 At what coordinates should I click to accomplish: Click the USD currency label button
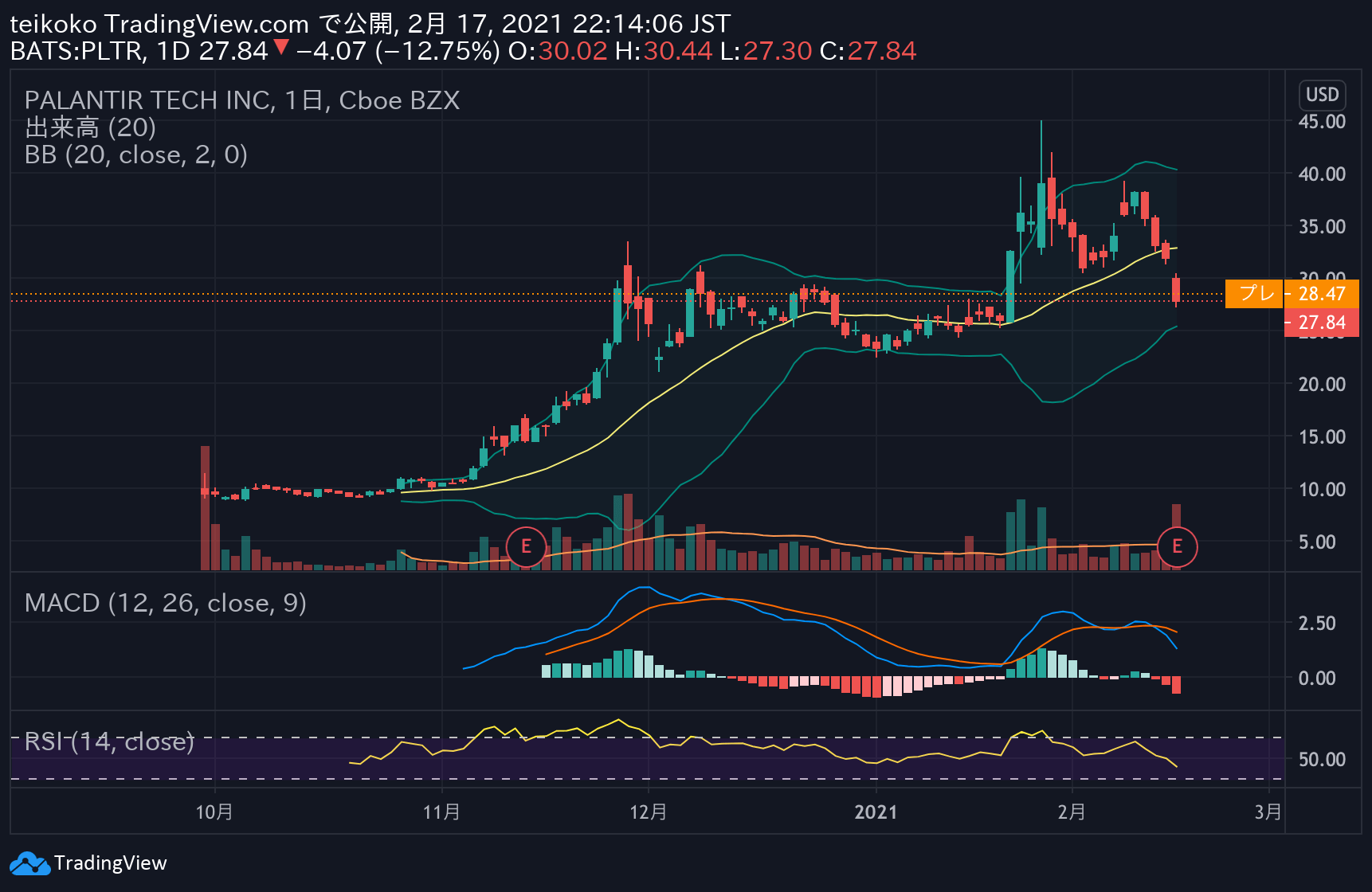click(1322, 95)
